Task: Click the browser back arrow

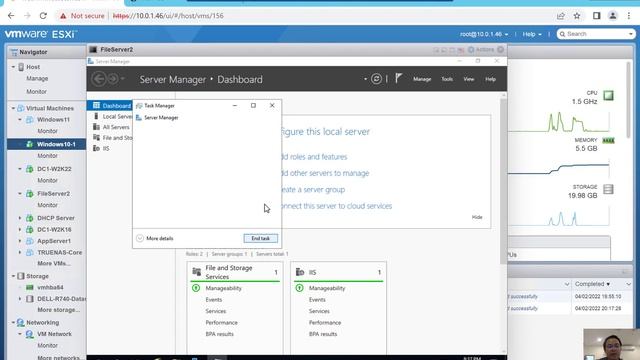Action: (x=11, y=16)
